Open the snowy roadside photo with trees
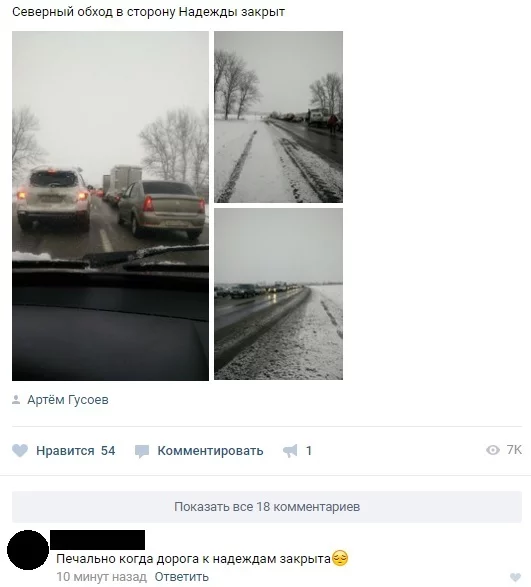This screenshot has width=531, height=587. click(279, 117)
